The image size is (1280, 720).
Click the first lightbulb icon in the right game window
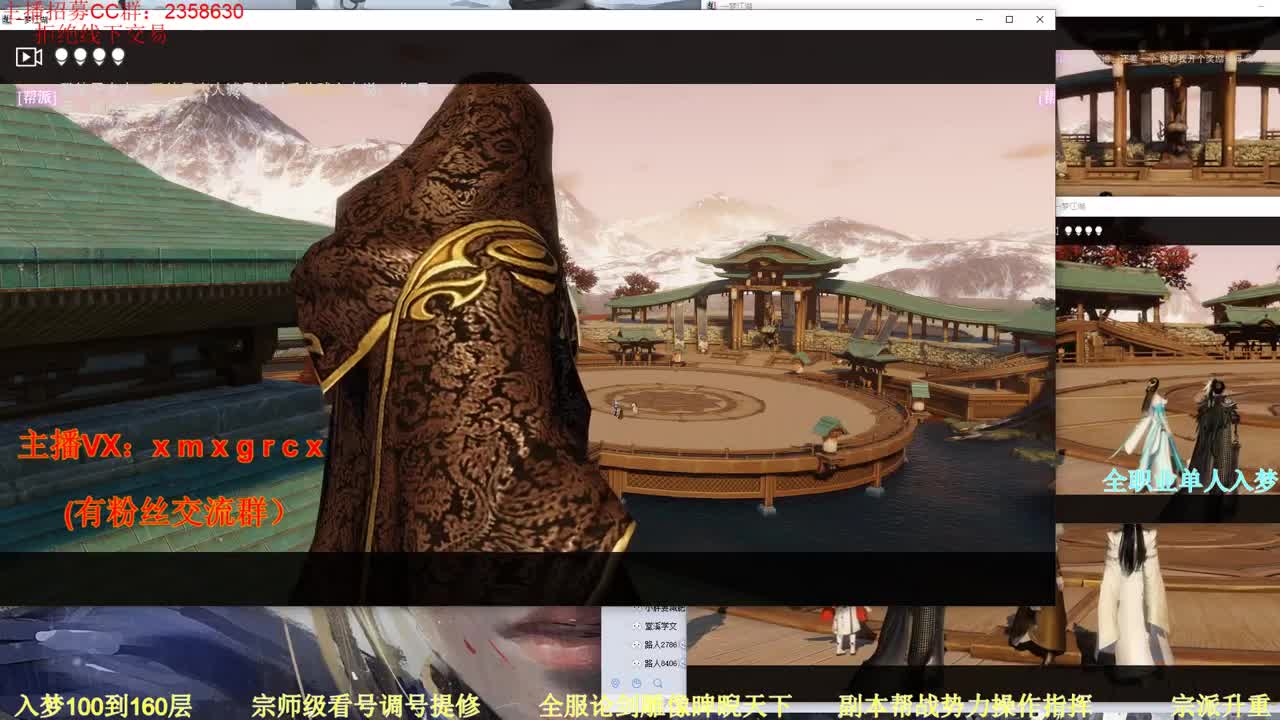click(x=1069, y=231)
